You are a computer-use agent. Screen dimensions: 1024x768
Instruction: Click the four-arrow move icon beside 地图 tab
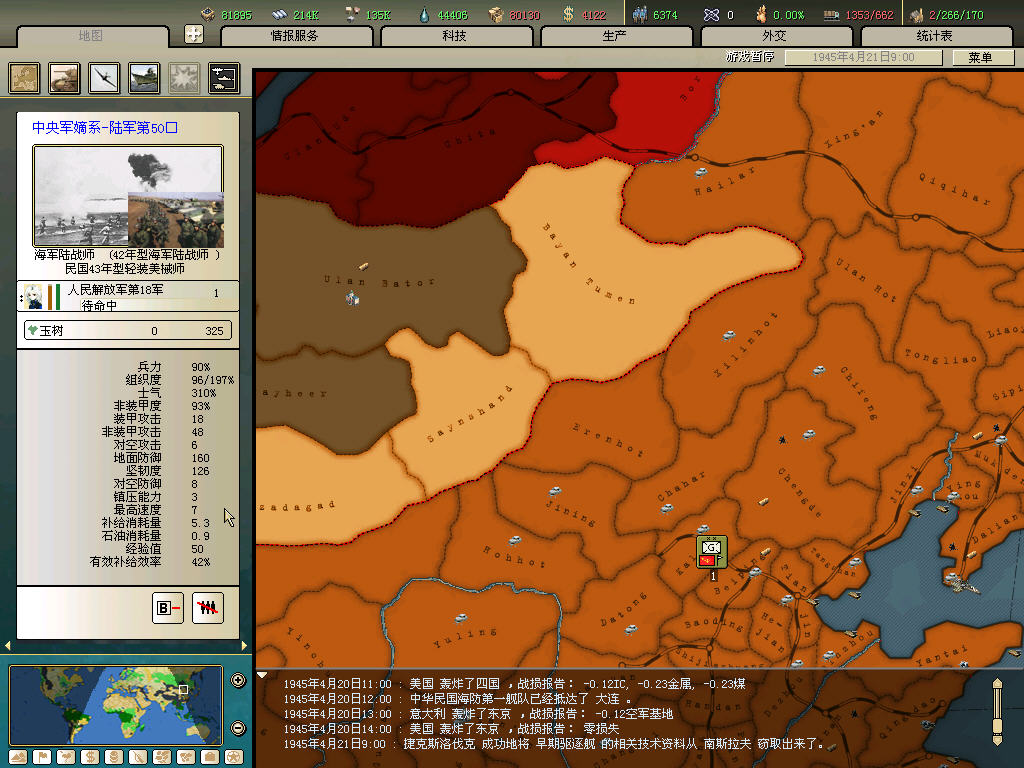pos(194,34)
